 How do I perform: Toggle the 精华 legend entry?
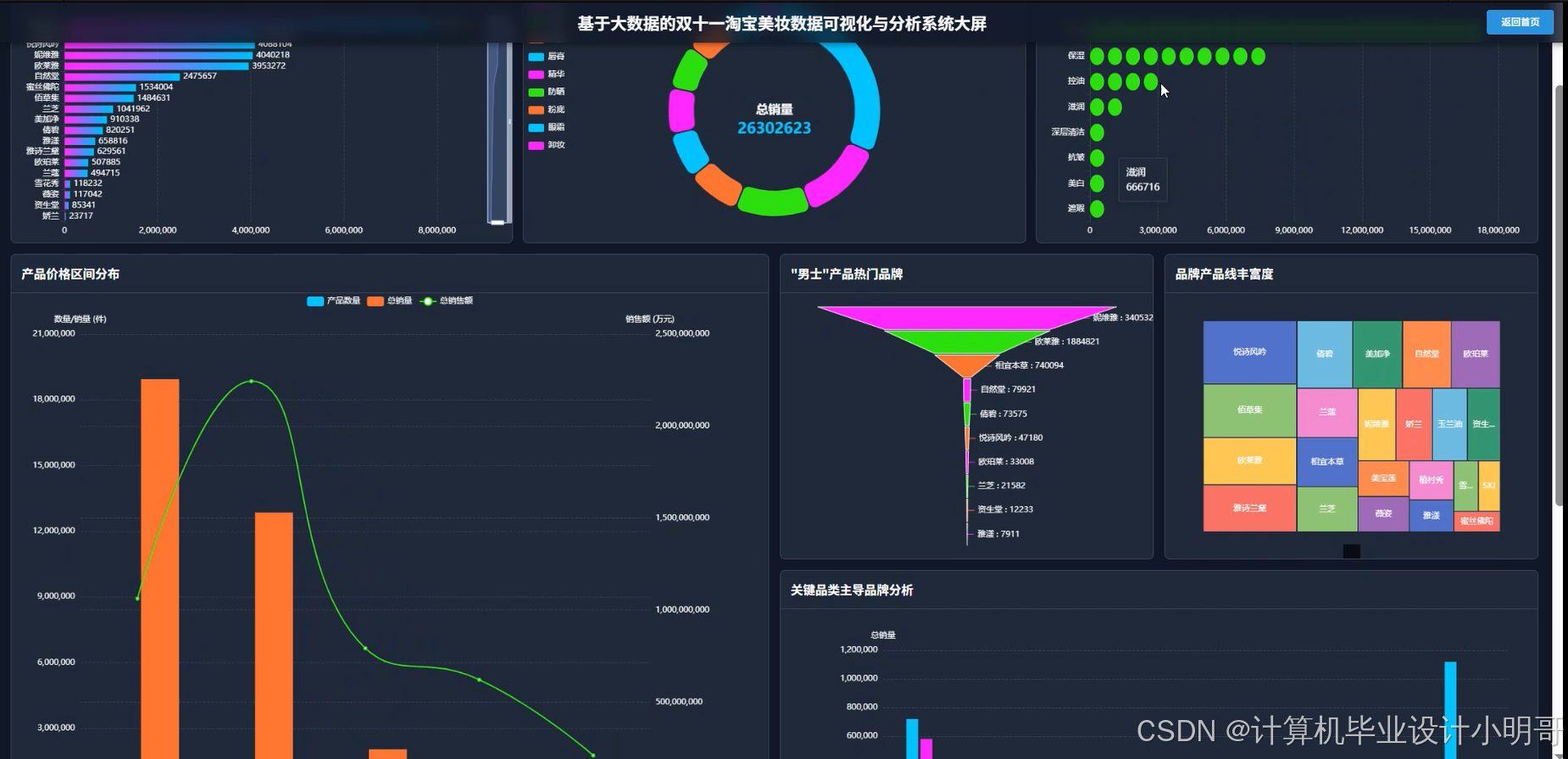[547, 75]
